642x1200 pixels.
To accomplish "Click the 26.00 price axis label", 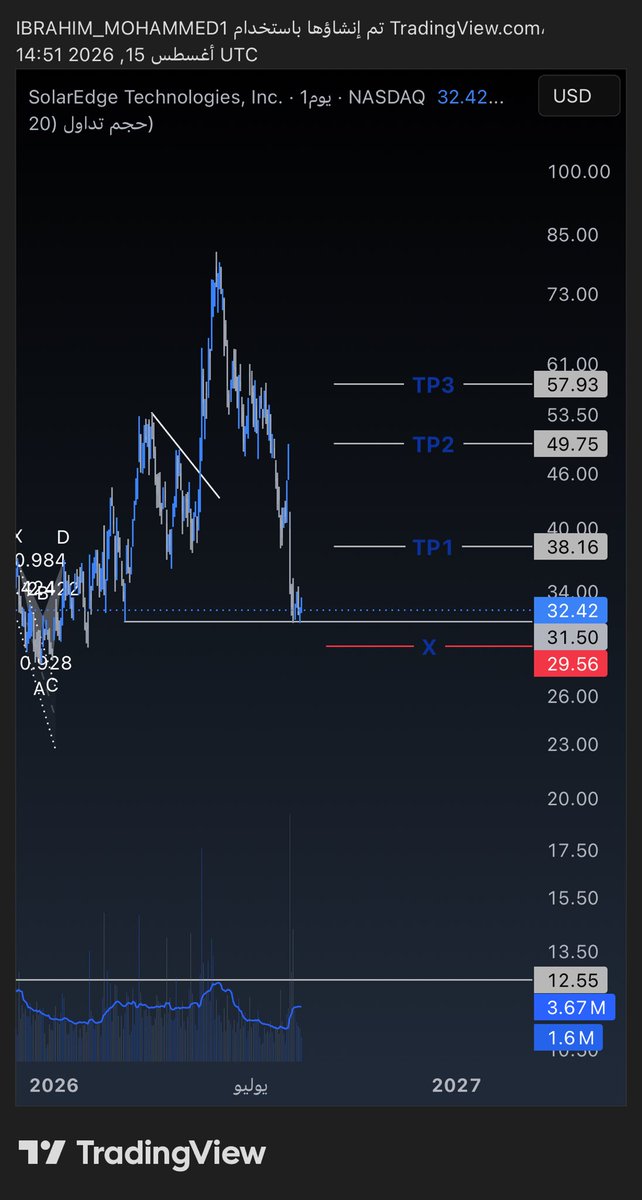I will pos(573,695).
